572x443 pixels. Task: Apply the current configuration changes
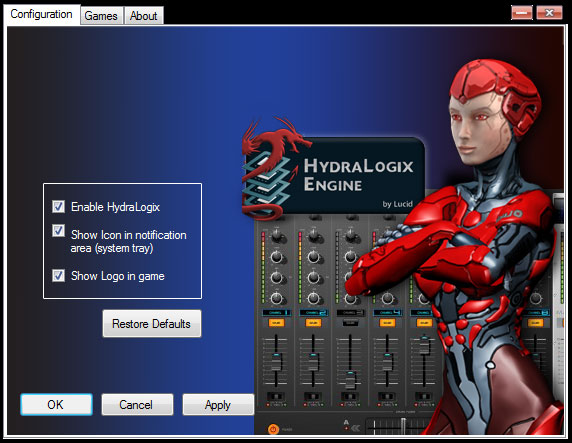click(218, 404)
